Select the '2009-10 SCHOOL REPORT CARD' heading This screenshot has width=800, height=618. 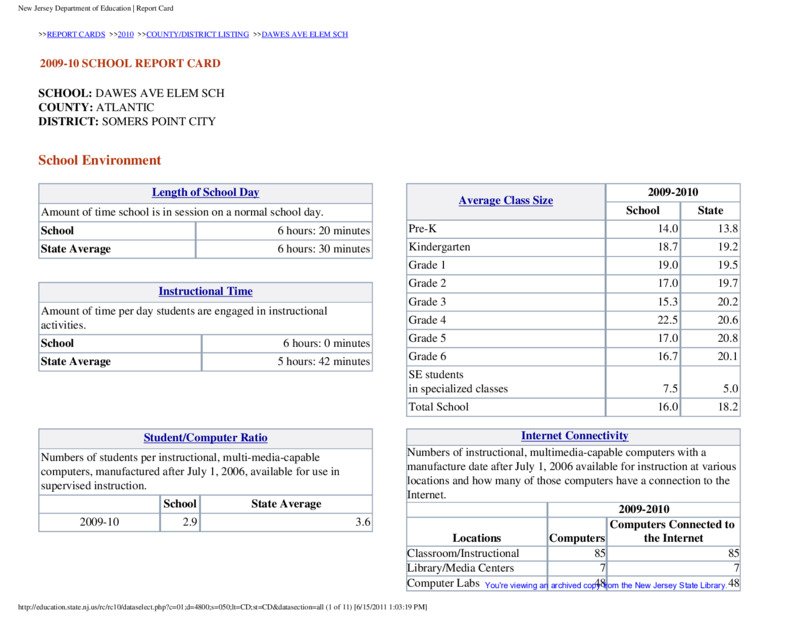click(130, 63)
